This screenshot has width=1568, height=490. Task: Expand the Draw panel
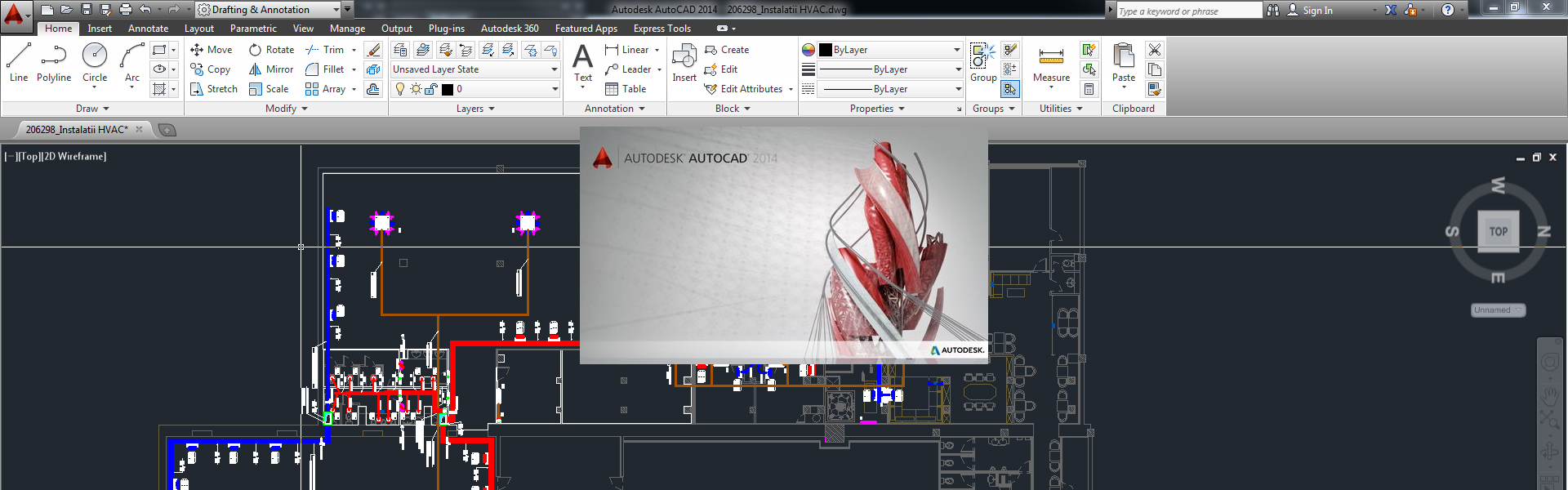pos(92,109)
